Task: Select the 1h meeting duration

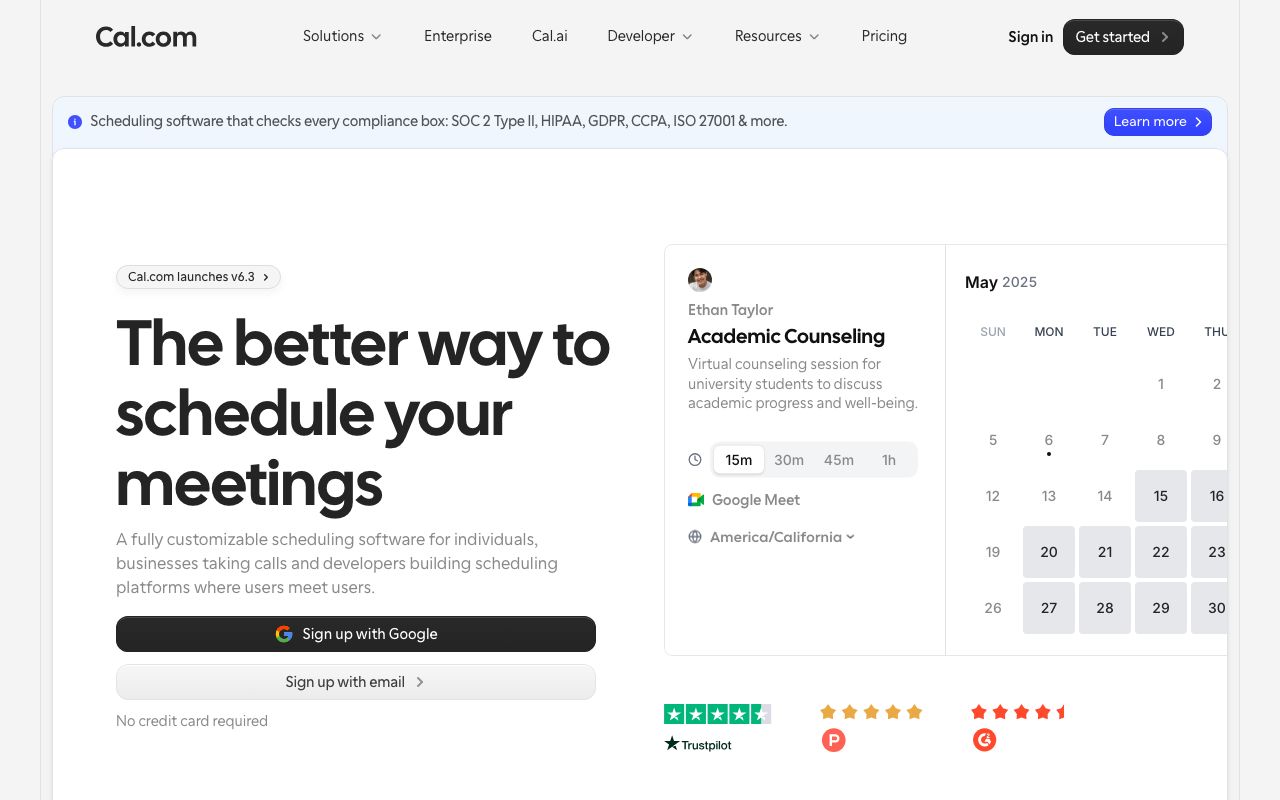Action: (888, 460)
